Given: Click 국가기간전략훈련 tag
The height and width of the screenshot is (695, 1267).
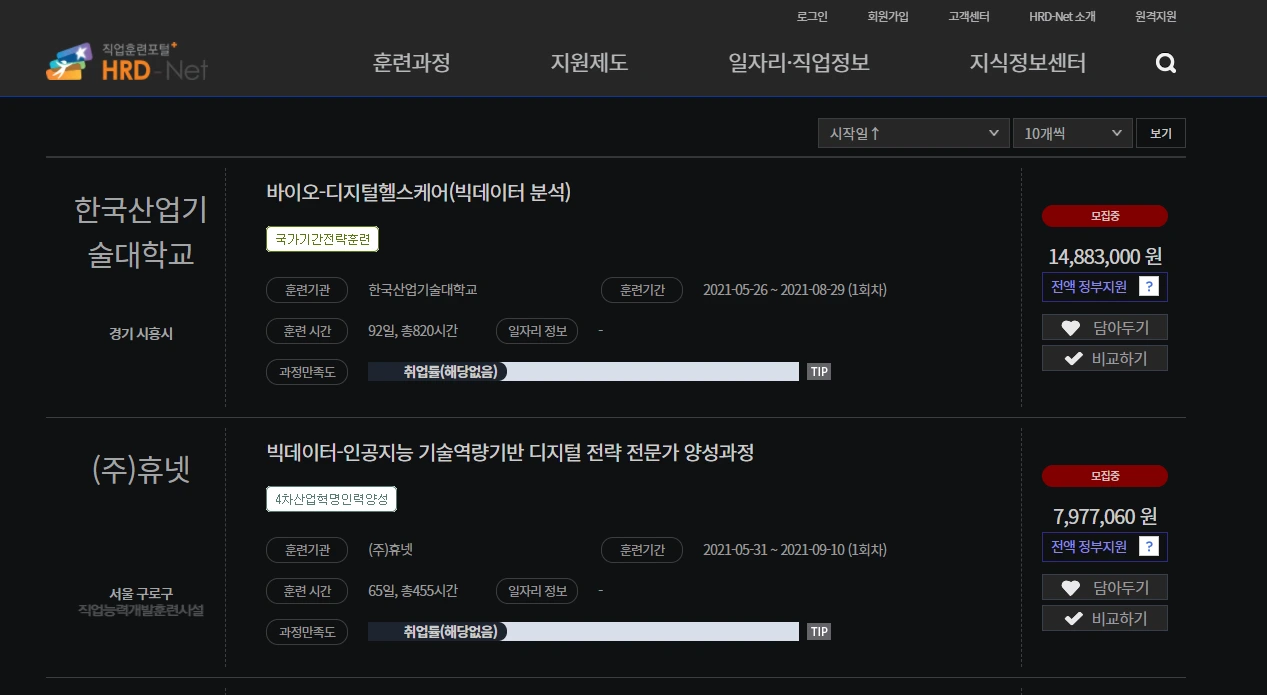Looking at the screenshot, I should [322, 240].
